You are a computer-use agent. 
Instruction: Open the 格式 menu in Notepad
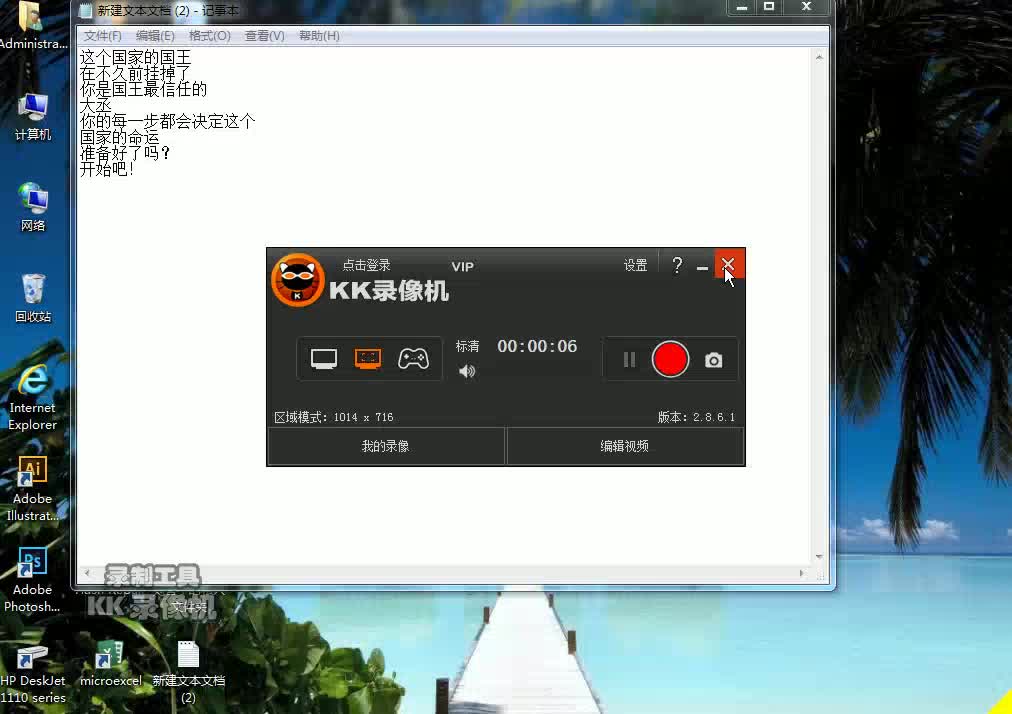coord(209,35)
